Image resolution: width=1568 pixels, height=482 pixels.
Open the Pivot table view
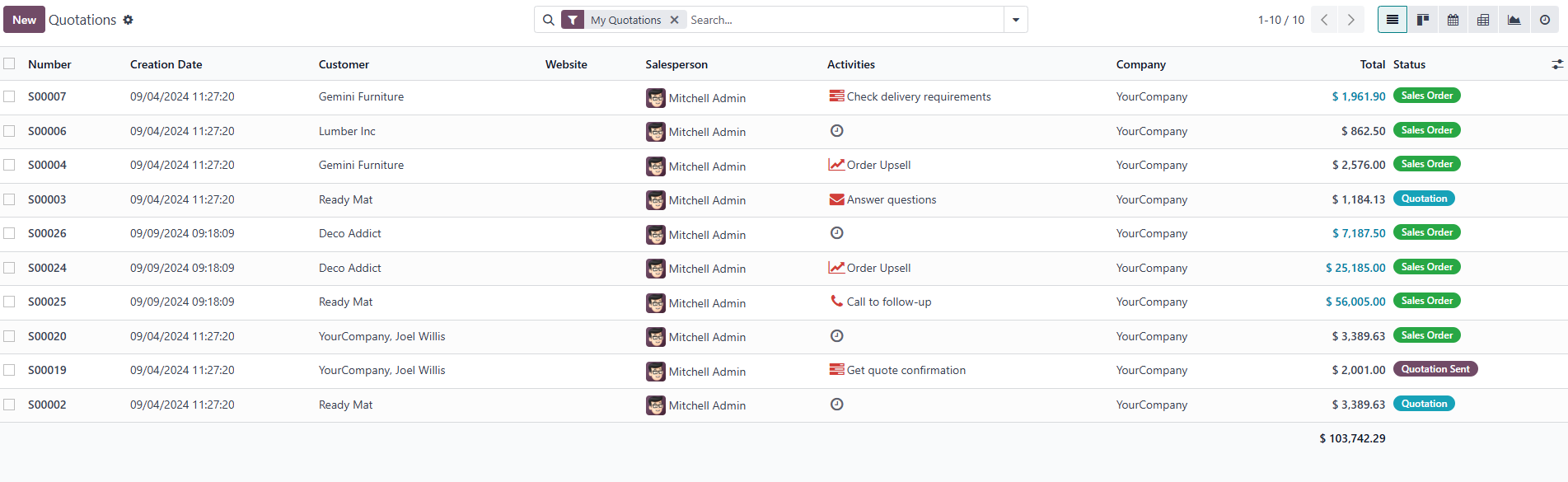1483,20
